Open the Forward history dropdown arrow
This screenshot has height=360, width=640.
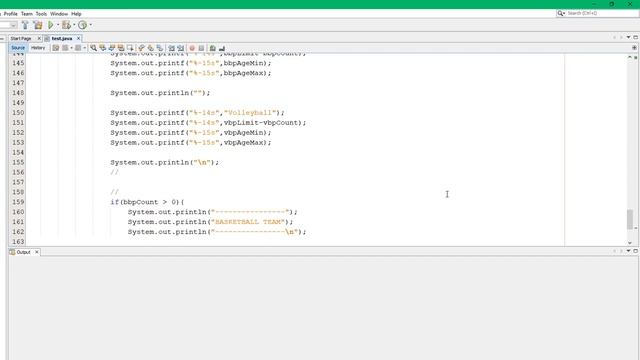(84, 48)
